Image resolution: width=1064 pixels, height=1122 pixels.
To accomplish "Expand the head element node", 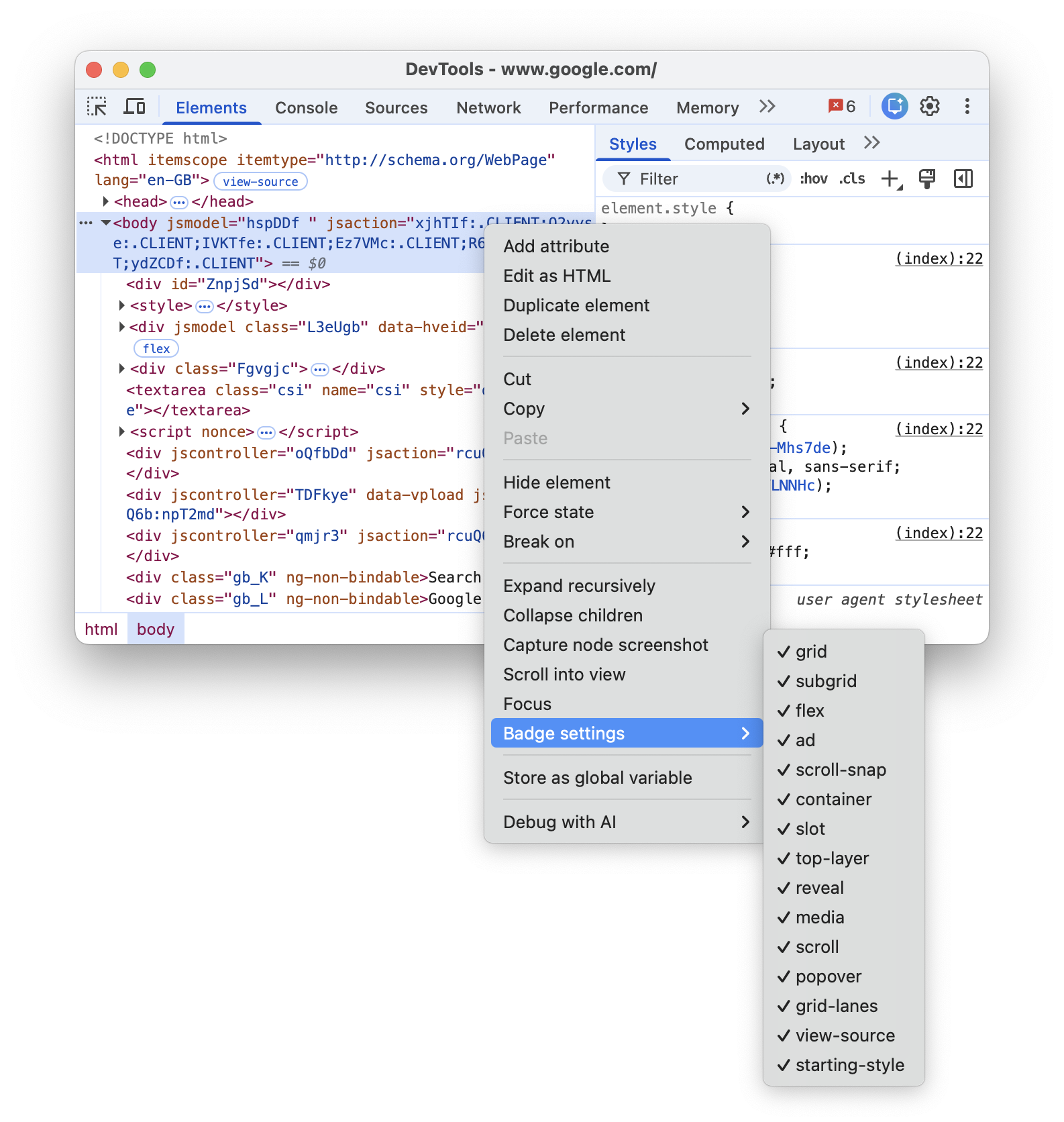I will tap(106, 201).
